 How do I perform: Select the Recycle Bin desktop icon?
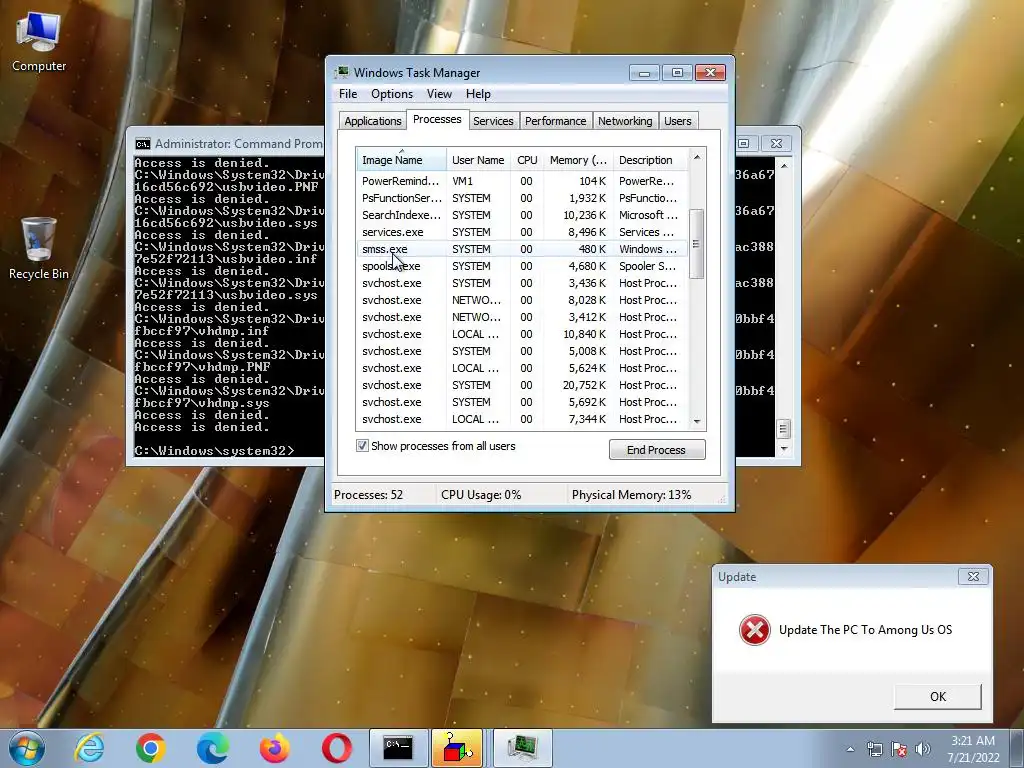point(39,248)
